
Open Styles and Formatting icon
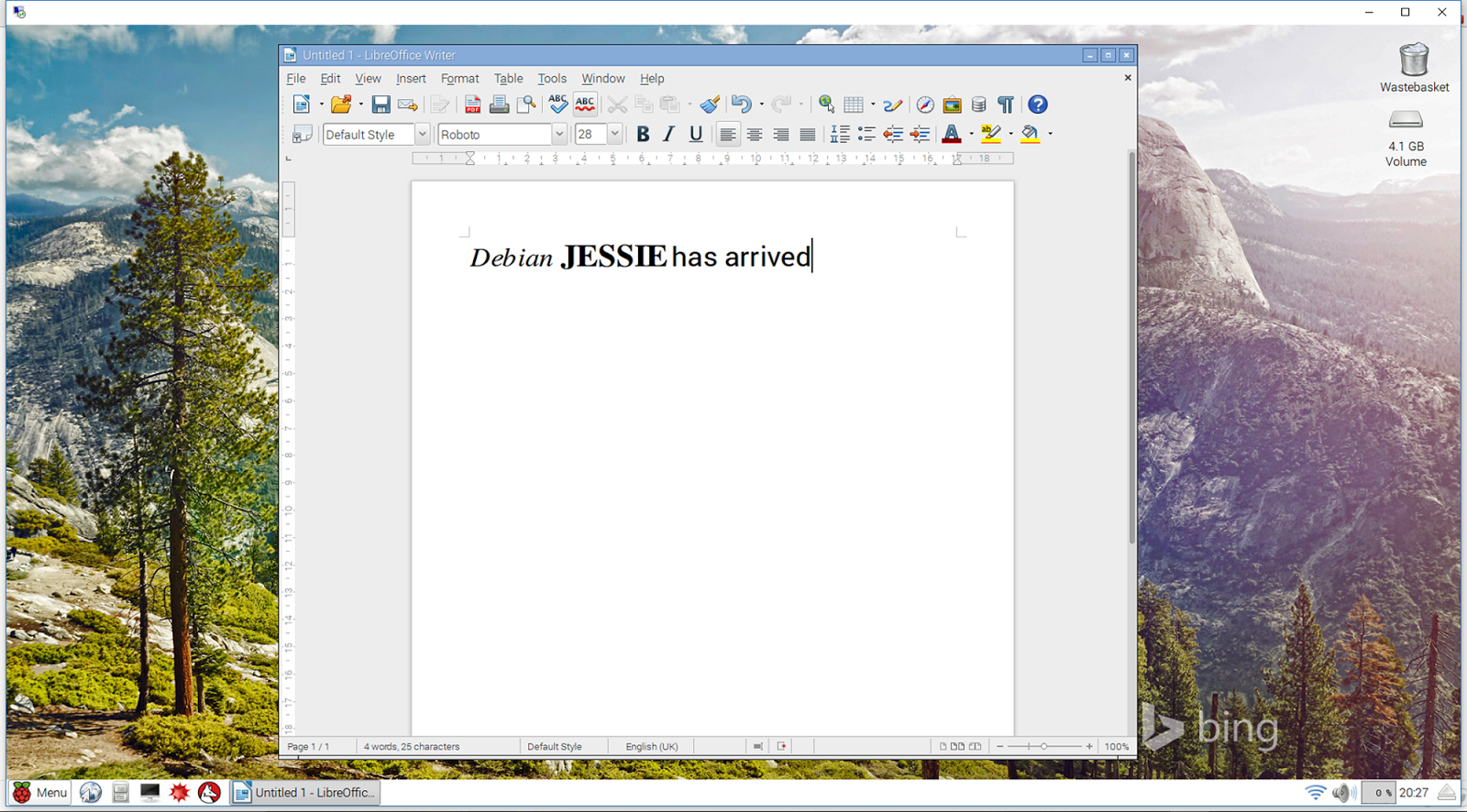tap(302, 135)
